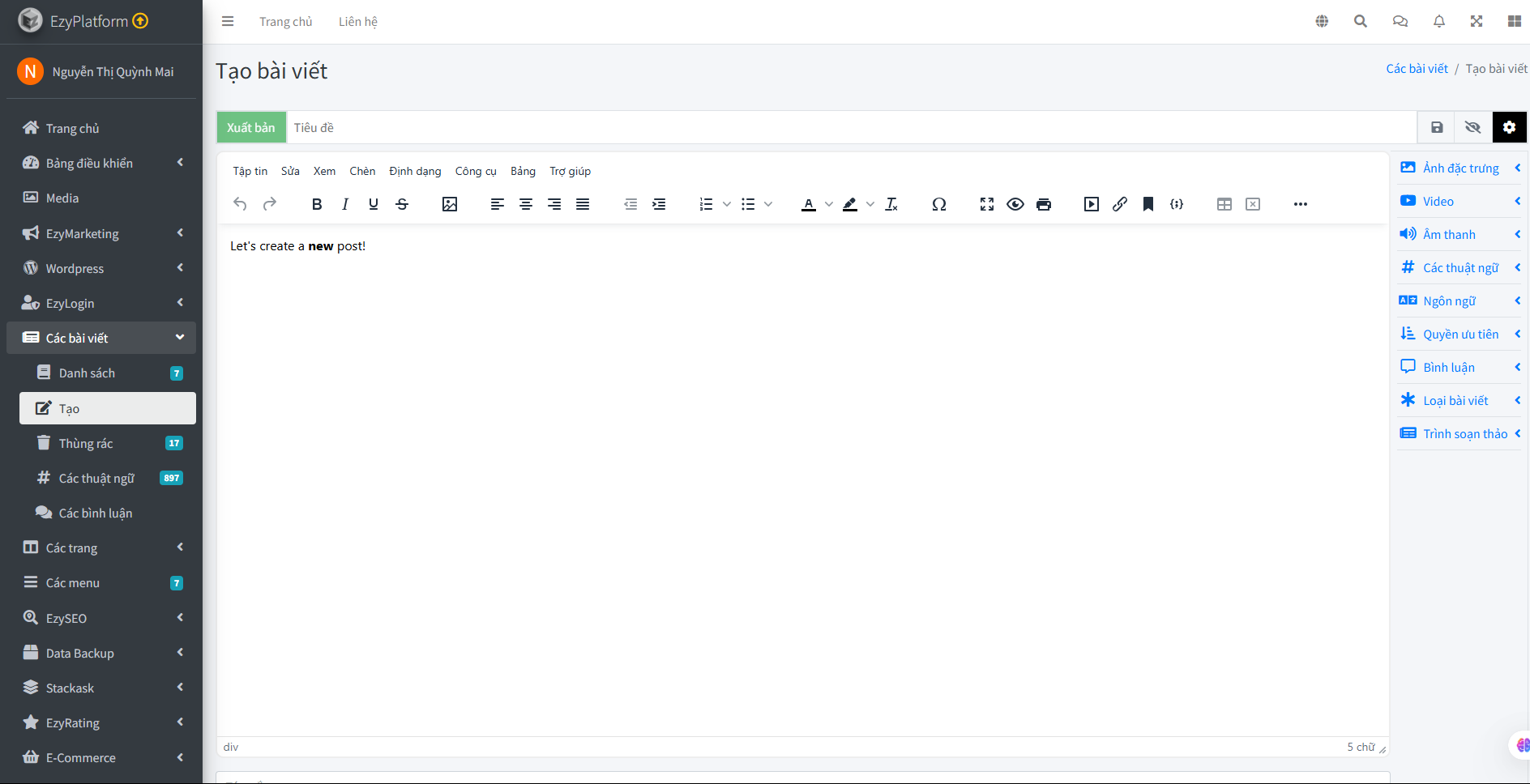Screen dimensions: 1530x784
Task: Open language globe icon in header
Action: point(1322,22)
